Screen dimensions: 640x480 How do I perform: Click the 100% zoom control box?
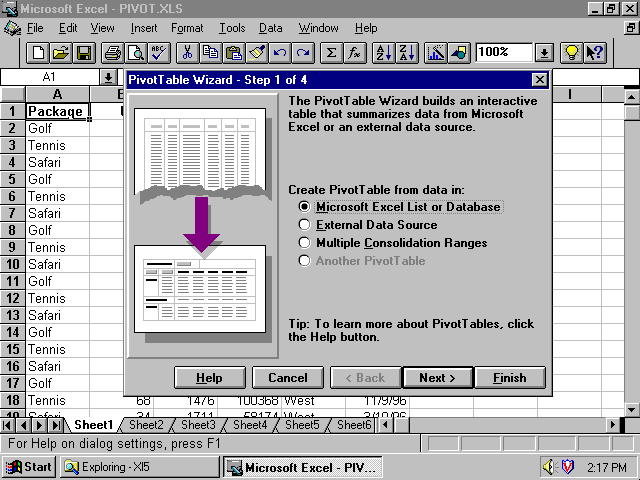pyautogui.click(x=504, y=53)
